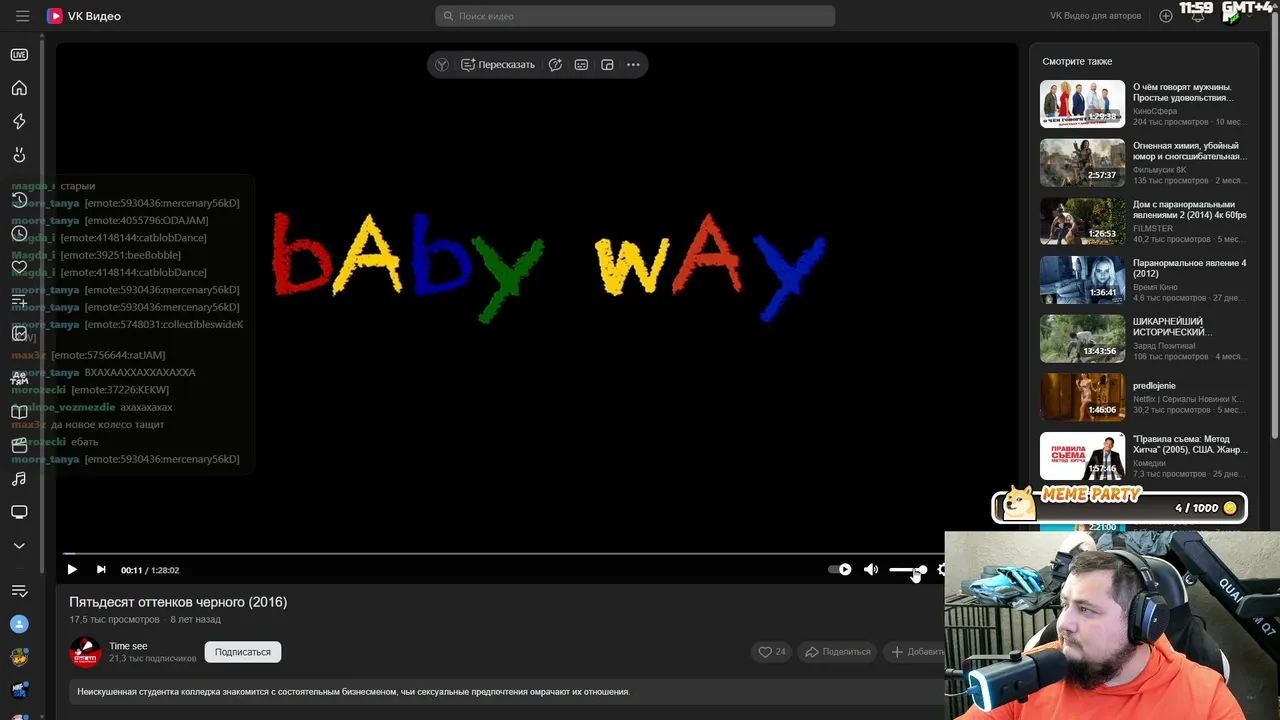Open thumbnail for ШИКАРНЕЙШИЙ ИСТОРИЧЕСКИЙ video

1082,340
